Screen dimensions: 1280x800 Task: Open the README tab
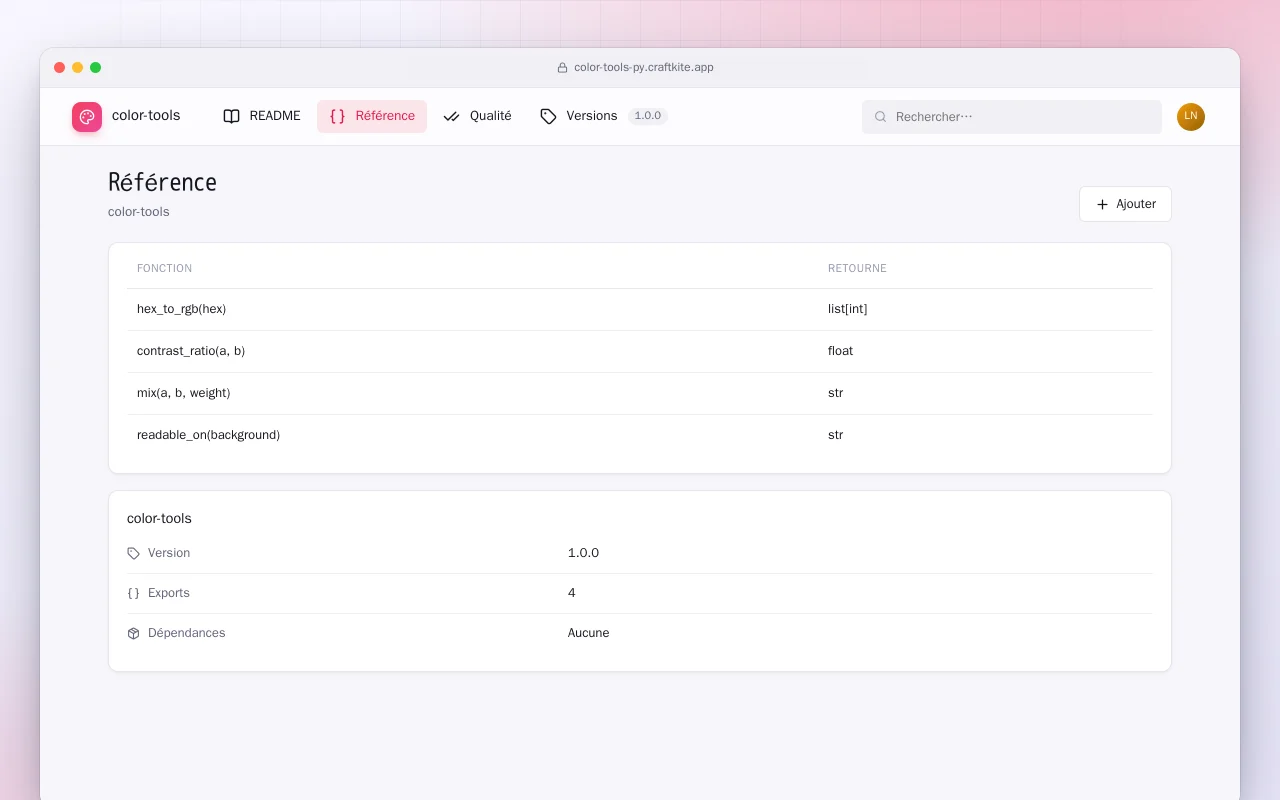[261, 116]
